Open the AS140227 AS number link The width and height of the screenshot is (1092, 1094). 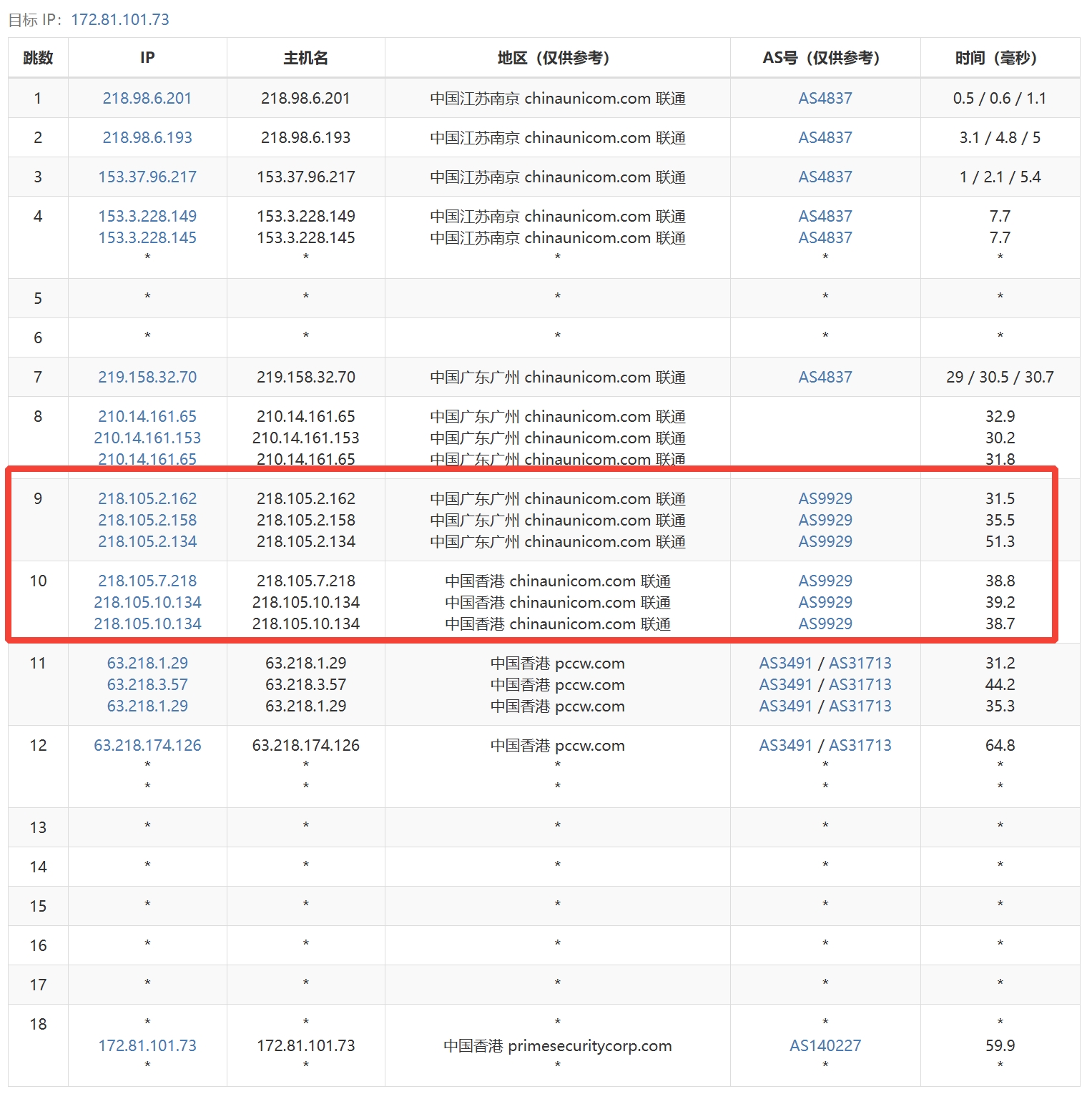click(825, 1045)
